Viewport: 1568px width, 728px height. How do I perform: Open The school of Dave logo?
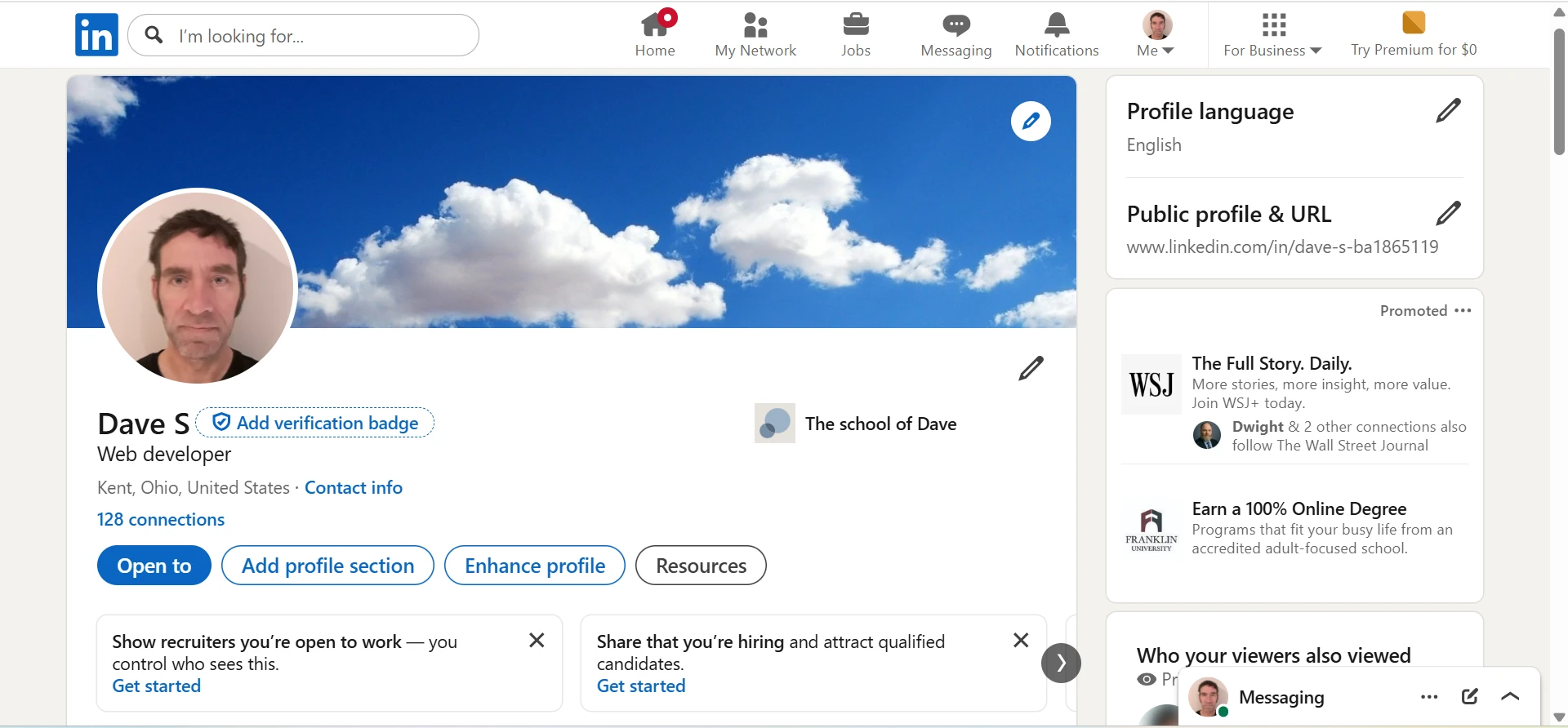coord(774,424)
